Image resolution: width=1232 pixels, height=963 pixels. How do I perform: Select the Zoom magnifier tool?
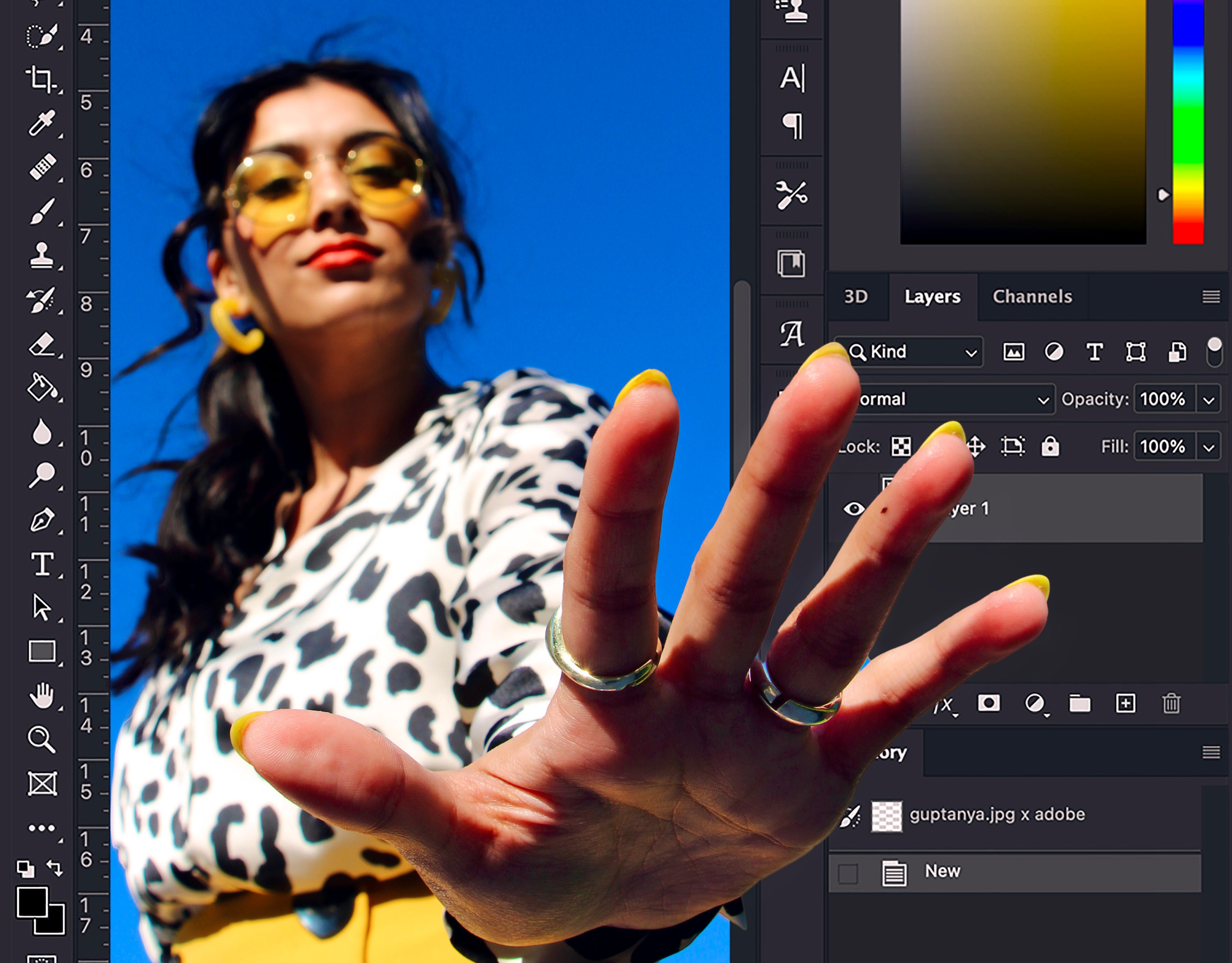[42, 740]
